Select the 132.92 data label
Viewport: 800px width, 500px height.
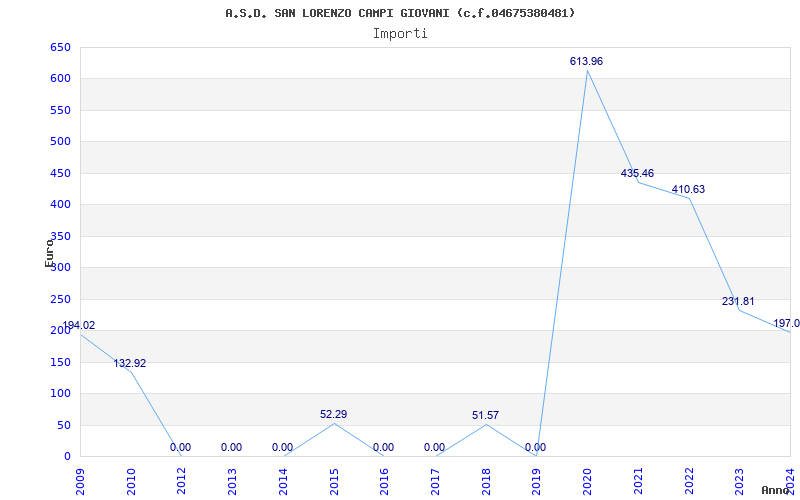point(130,363)
